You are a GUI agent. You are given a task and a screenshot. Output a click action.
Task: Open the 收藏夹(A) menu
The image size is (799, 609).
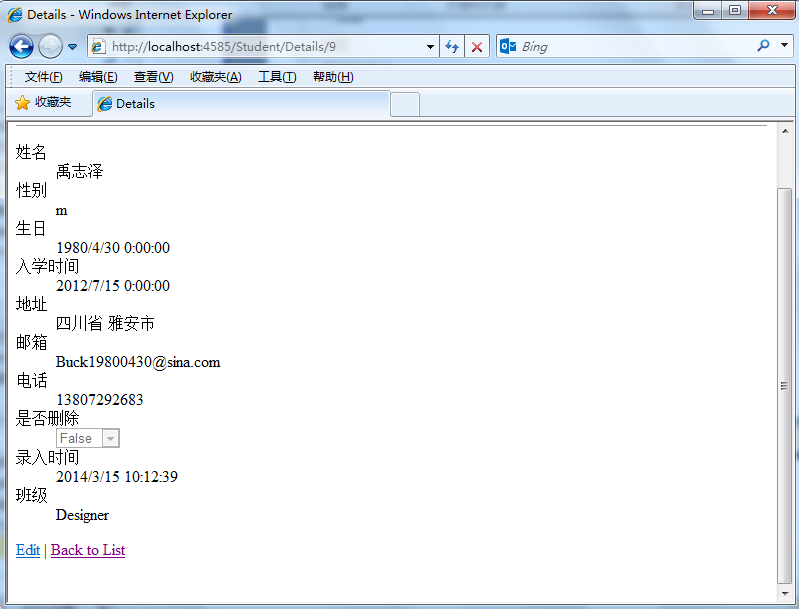click(216, 77)
